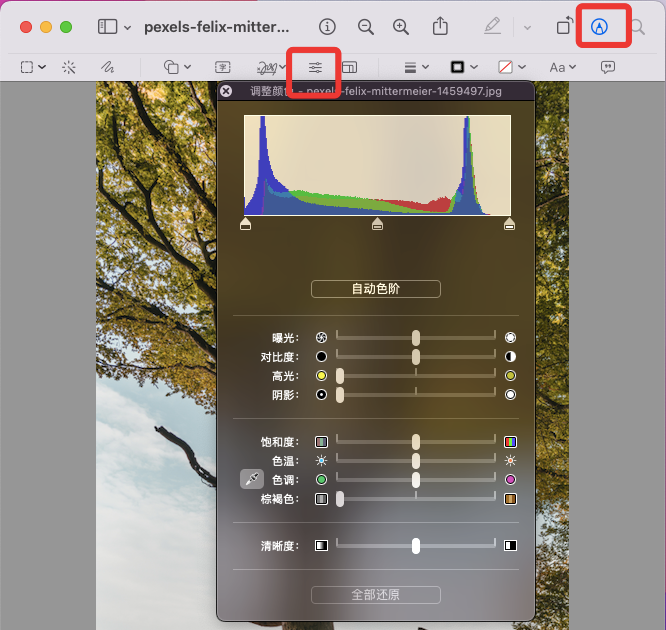The image size is (666, 630).
Task: Add a speech bubble note annotation
Action: click(x=607, y=67)
